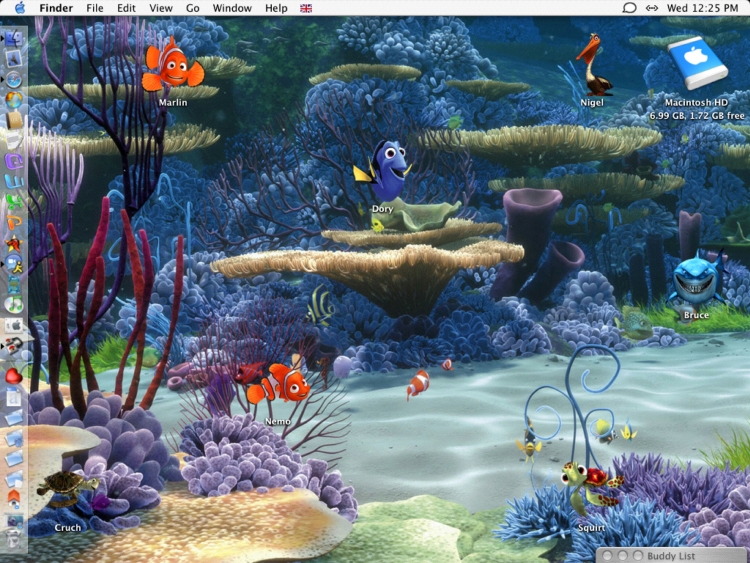The width and height of the screenshot is (750, 563).
Task: Open the iChat speech bubble status menu
Action: pyautogui.click(x=629, y=8)
